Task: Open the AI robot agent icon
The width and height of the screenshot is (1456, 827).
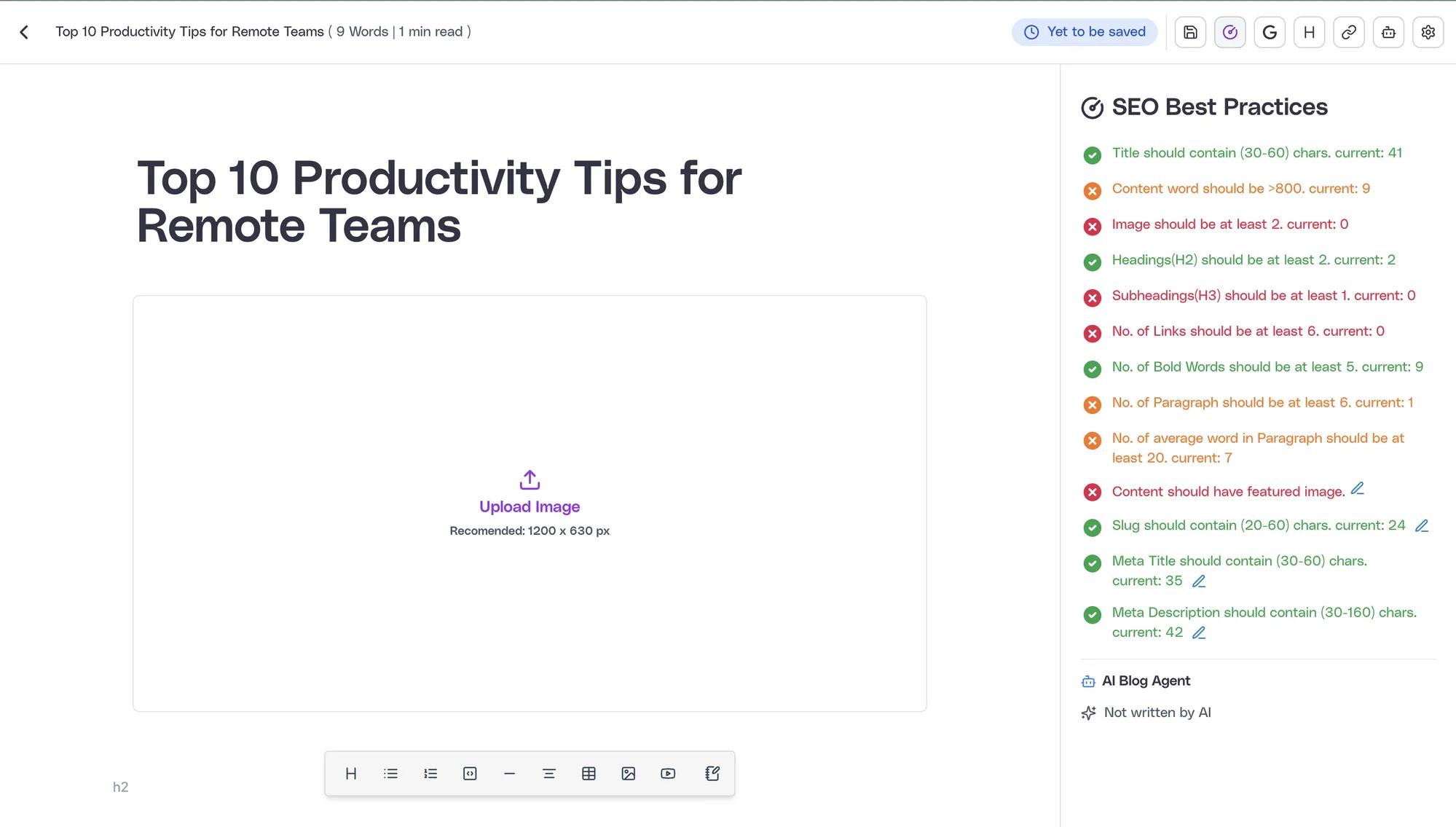Action: click(x=1388, y=32)
